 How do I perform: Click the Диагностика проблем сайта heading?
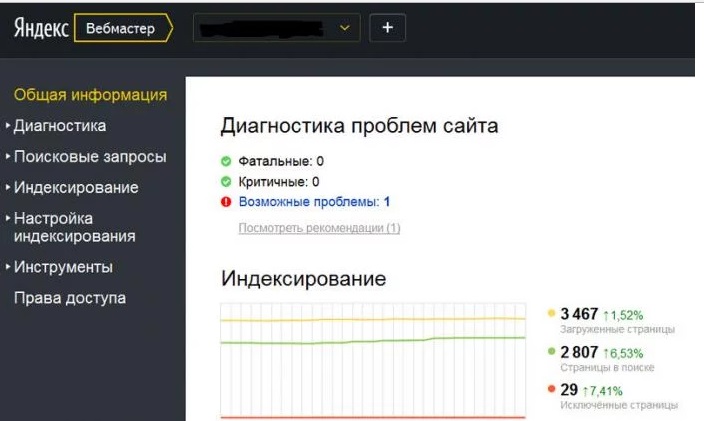tap(359, 126)
